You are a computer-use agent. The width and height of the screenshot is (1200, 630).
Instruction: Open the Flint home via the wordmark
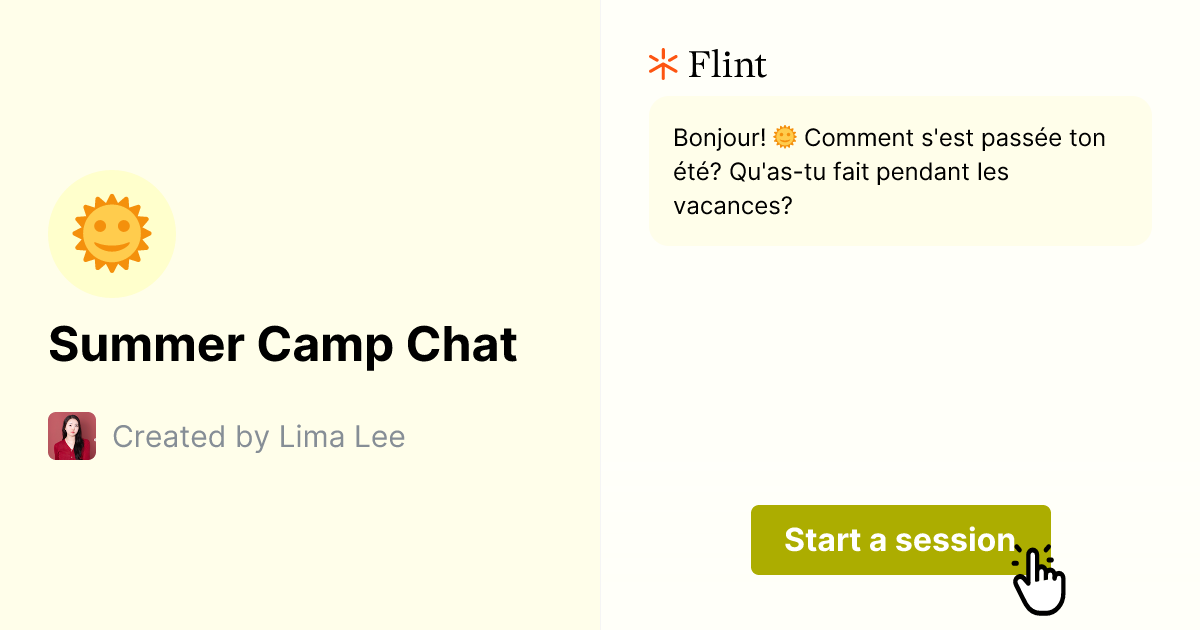(727, 64)
